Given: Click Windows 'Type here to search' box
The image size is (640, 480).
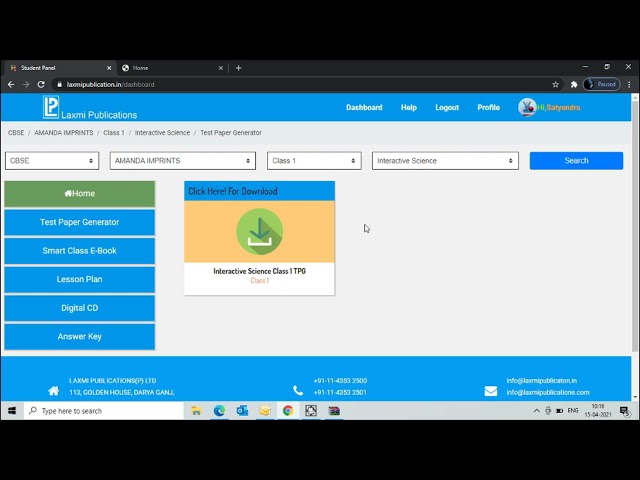Looking at the screenshot, I should 104,411.
